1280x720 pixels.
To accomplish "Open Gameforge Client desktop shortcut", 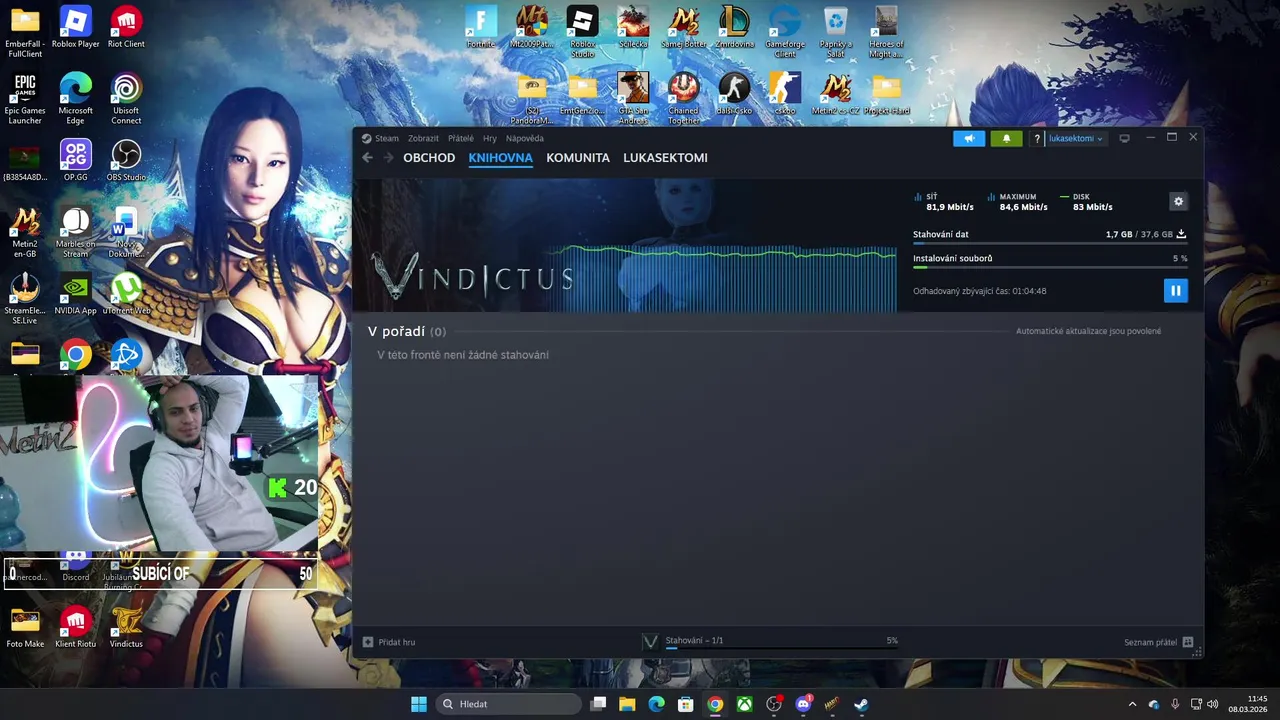I will pos(785,31).
